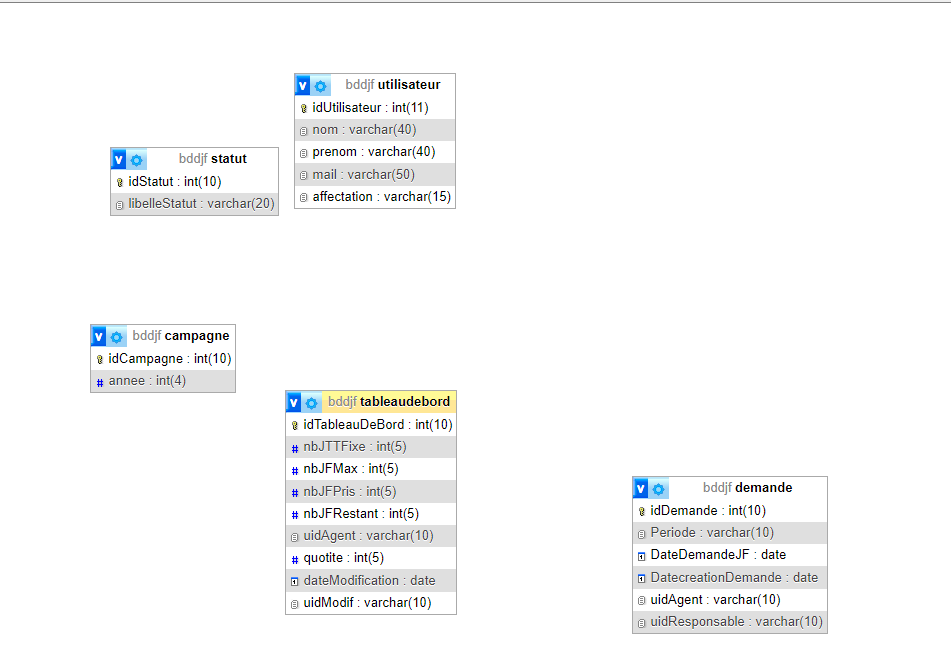This screenshot has height=669, width=951.
Task: Click the numeric icon beside annee column
Action: (x=100, y=382)
